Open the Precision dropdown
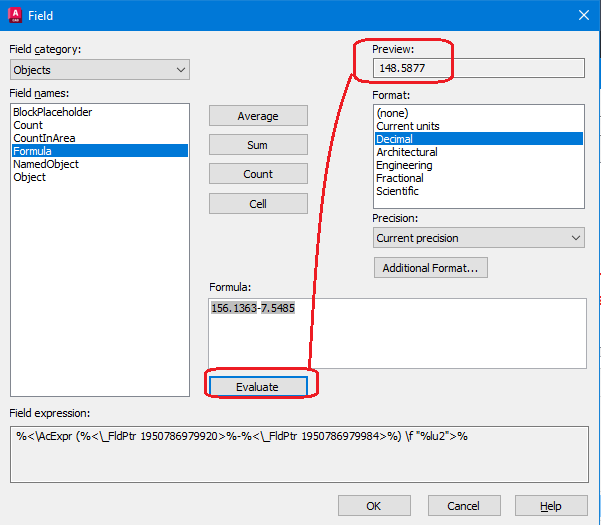This screenshot has width=601, height=525. (x=479, y=238)
